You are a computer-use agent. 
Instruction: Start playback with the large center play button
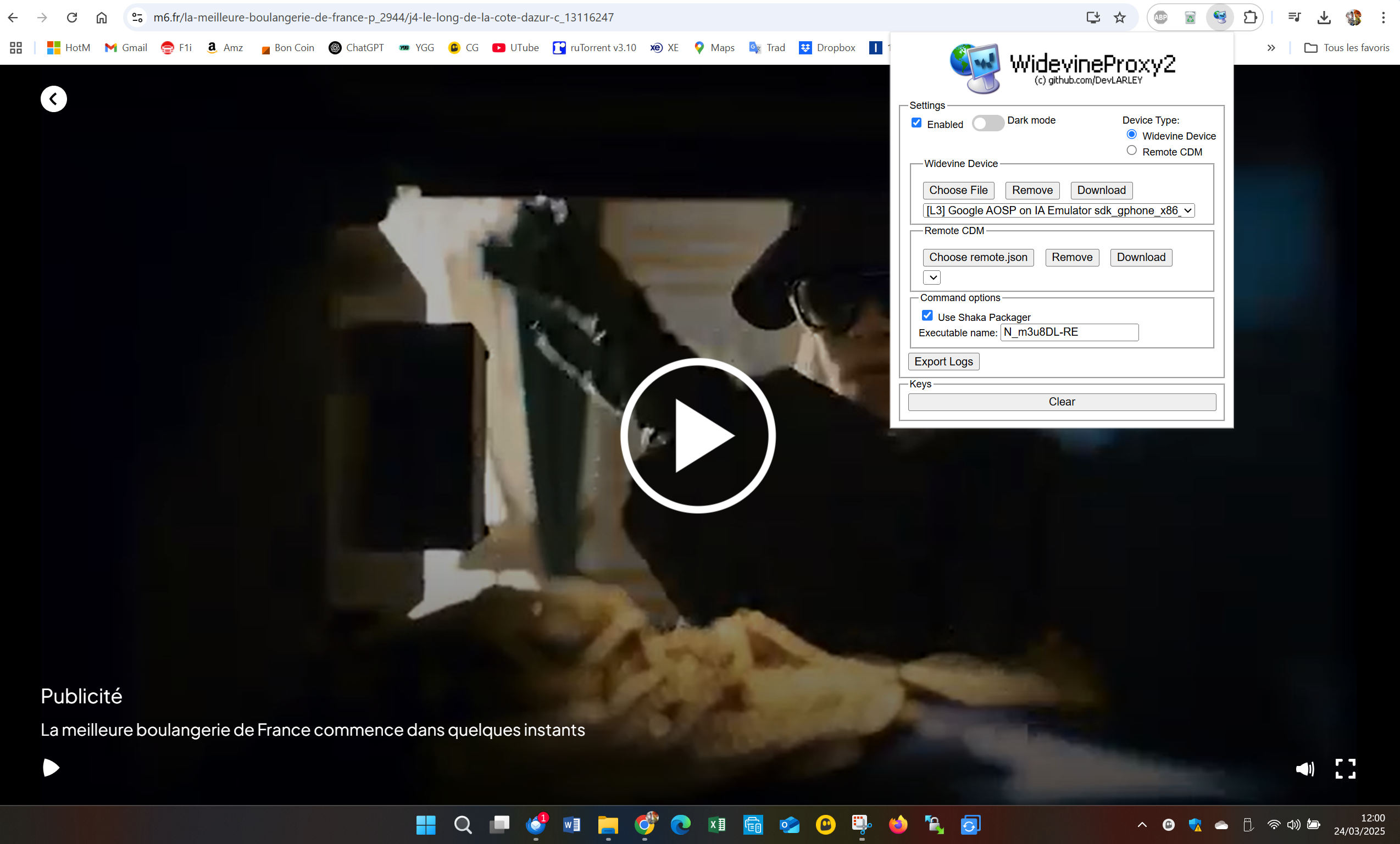coord(698,435)
